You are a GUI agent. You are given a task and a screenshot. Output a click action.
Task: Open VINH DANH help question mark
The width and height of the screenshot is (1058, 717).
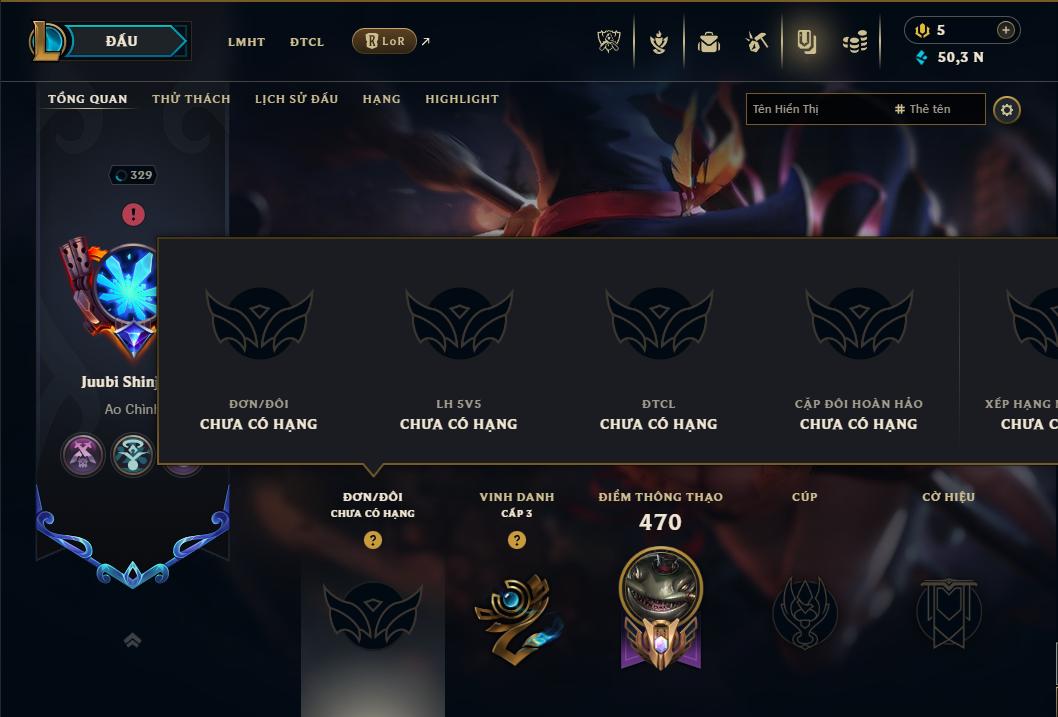[x=517, y=540]
